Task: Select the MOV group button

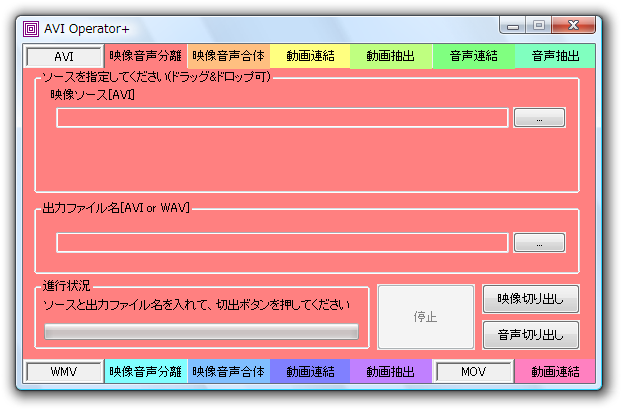Action: click(x=473, y=372)
